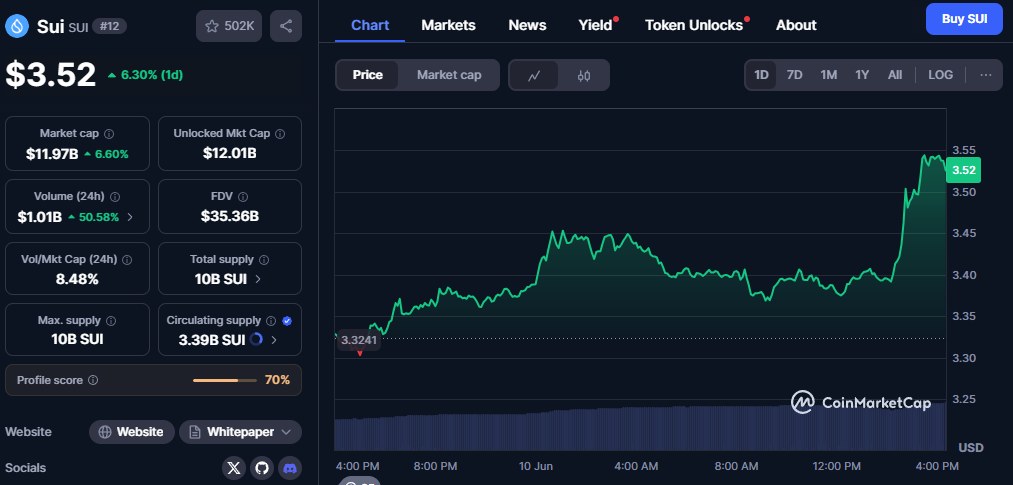Expand Circulating supply details chevron
1013x485 pixels.
(274, 340)
